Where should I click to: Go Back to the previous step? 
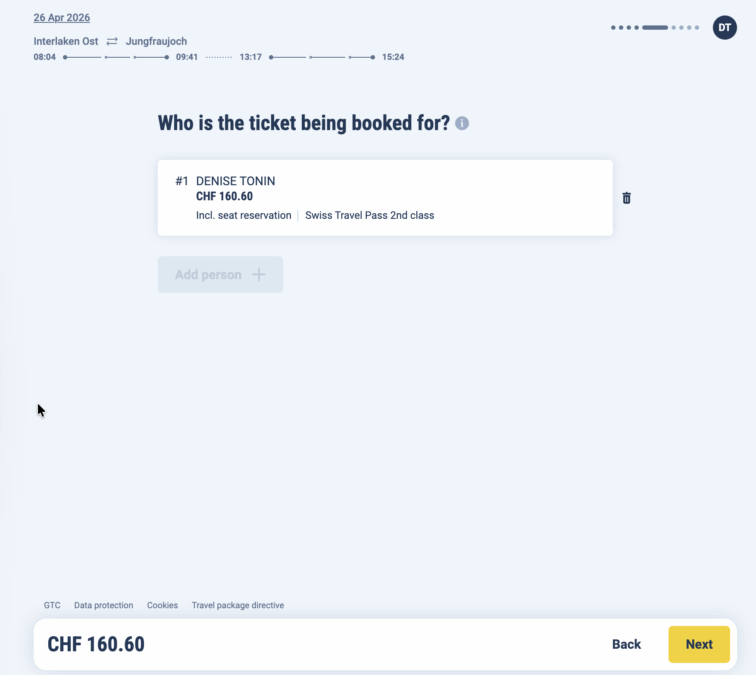pyautogui.click(x=626, y=645)
